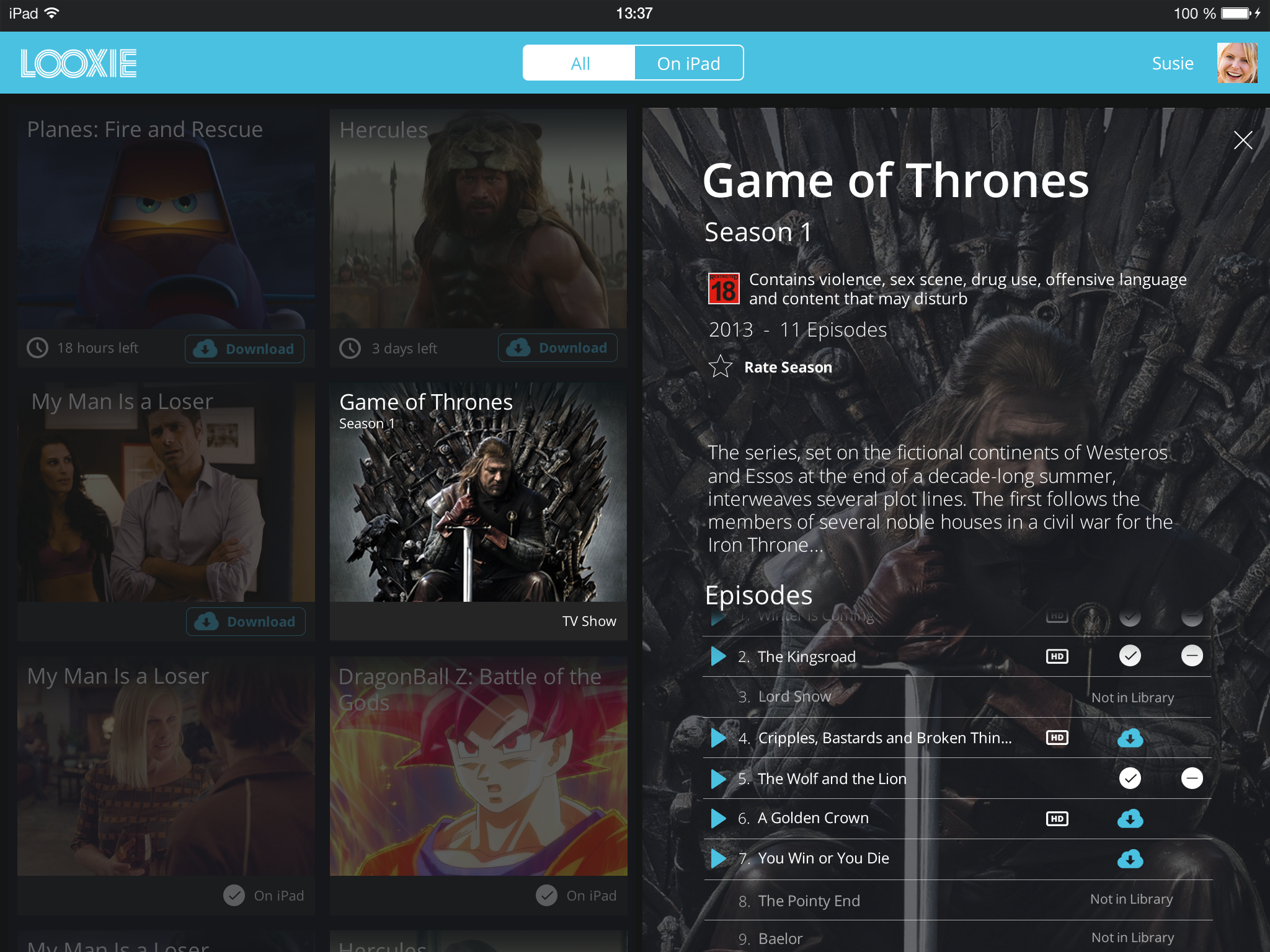Close the Game of Thrones detail panel
Image resolution: width=1270 pixels, height=952 pixels.
click(x=1243, y=140)
